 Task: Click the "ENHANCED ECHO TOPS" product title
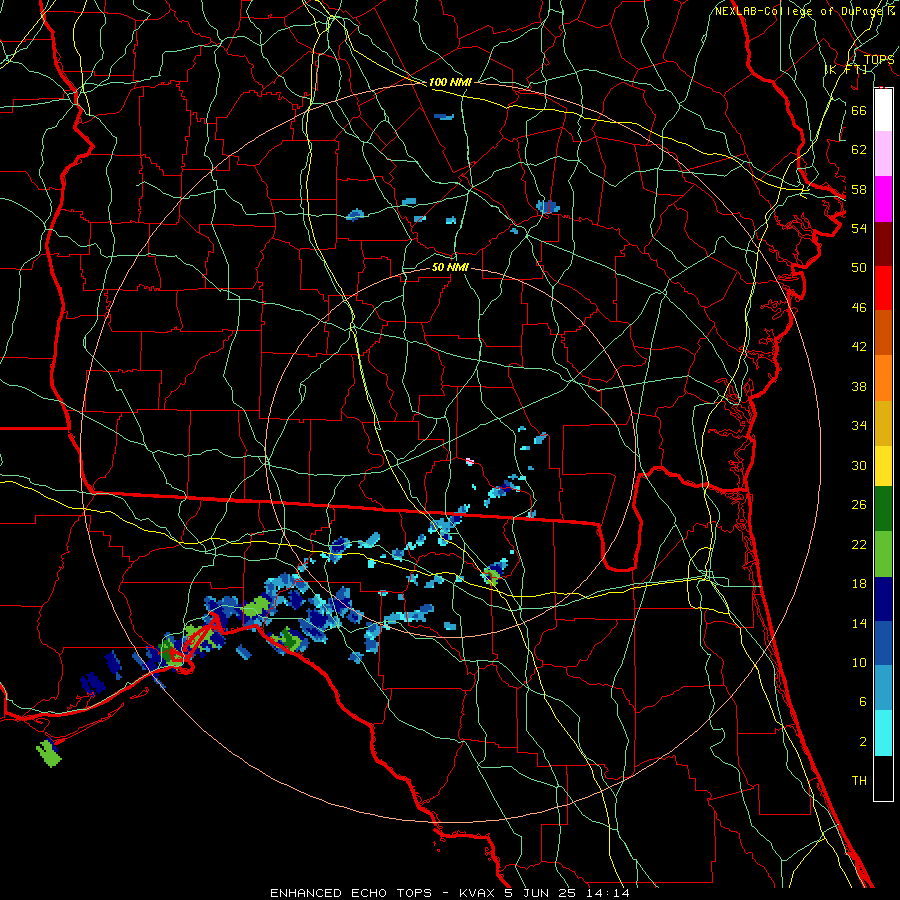point(351,893)
